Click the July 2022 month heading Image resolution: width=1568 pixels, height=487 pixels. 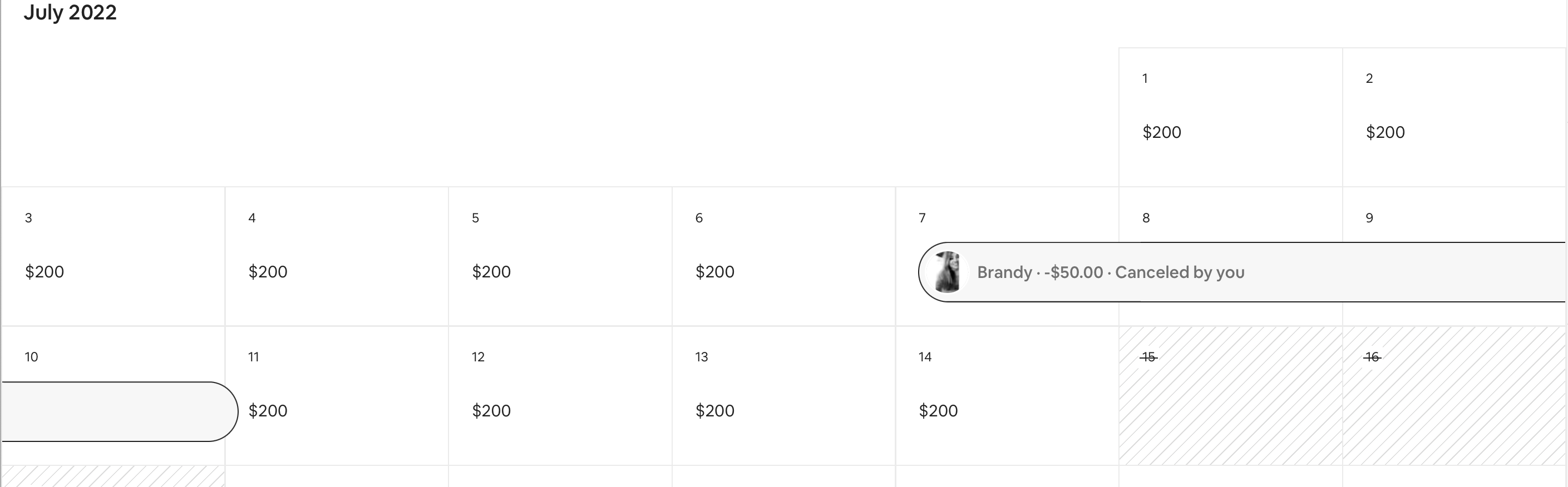(70, 12)
